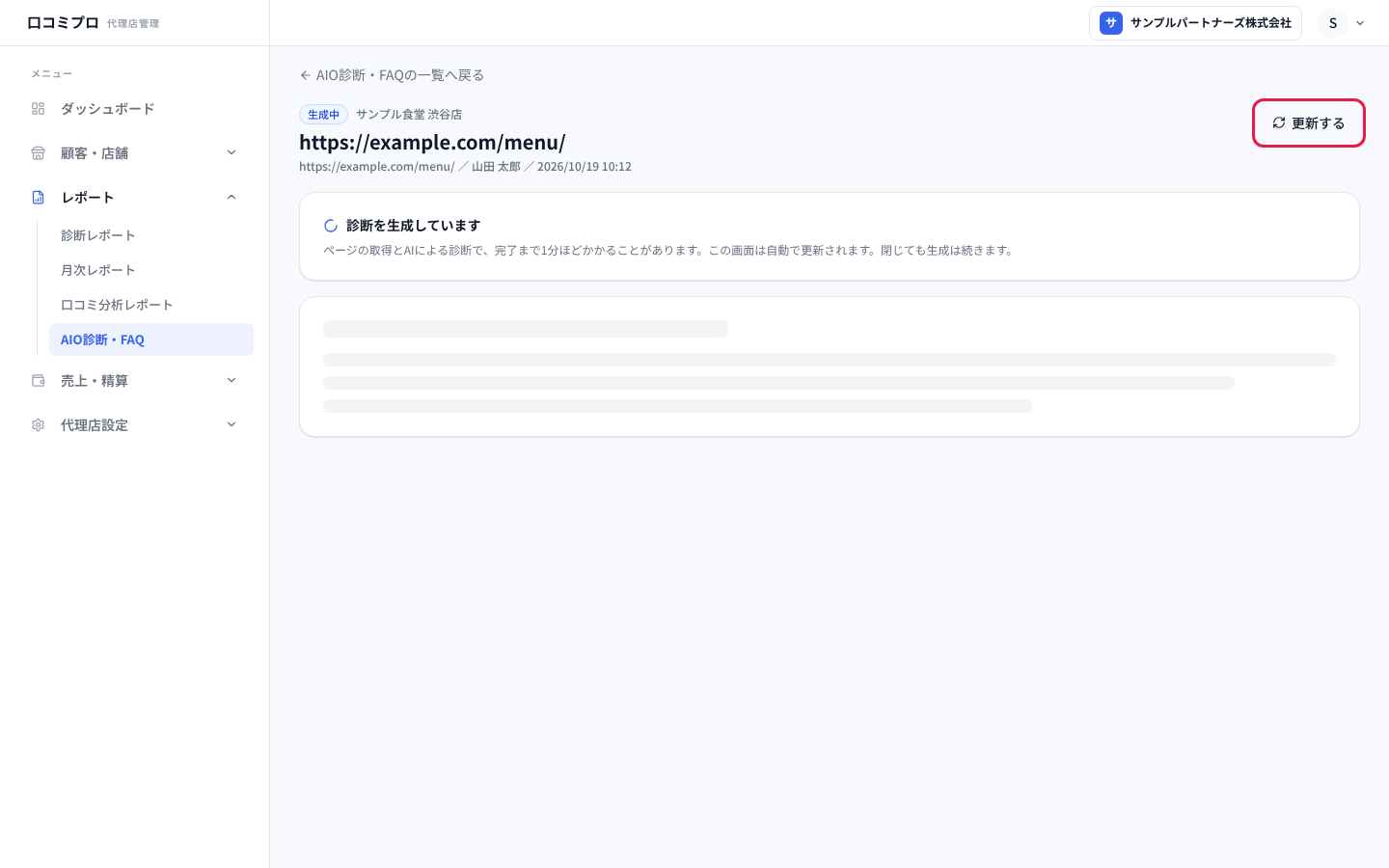Click the blue サ company badge icon
1389x868 pixels.
coord(1111,23)
